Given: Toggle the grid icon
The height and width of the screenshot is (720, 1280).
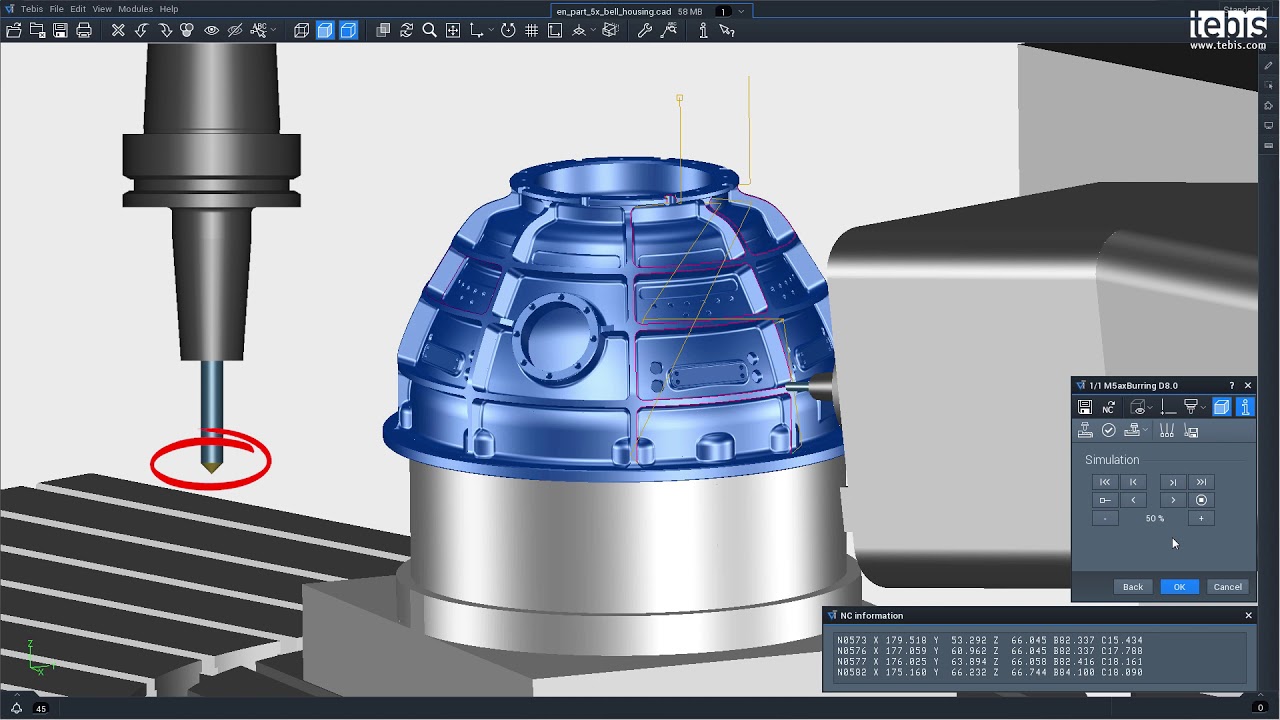Looking at the screenshot, I should 531,30.
